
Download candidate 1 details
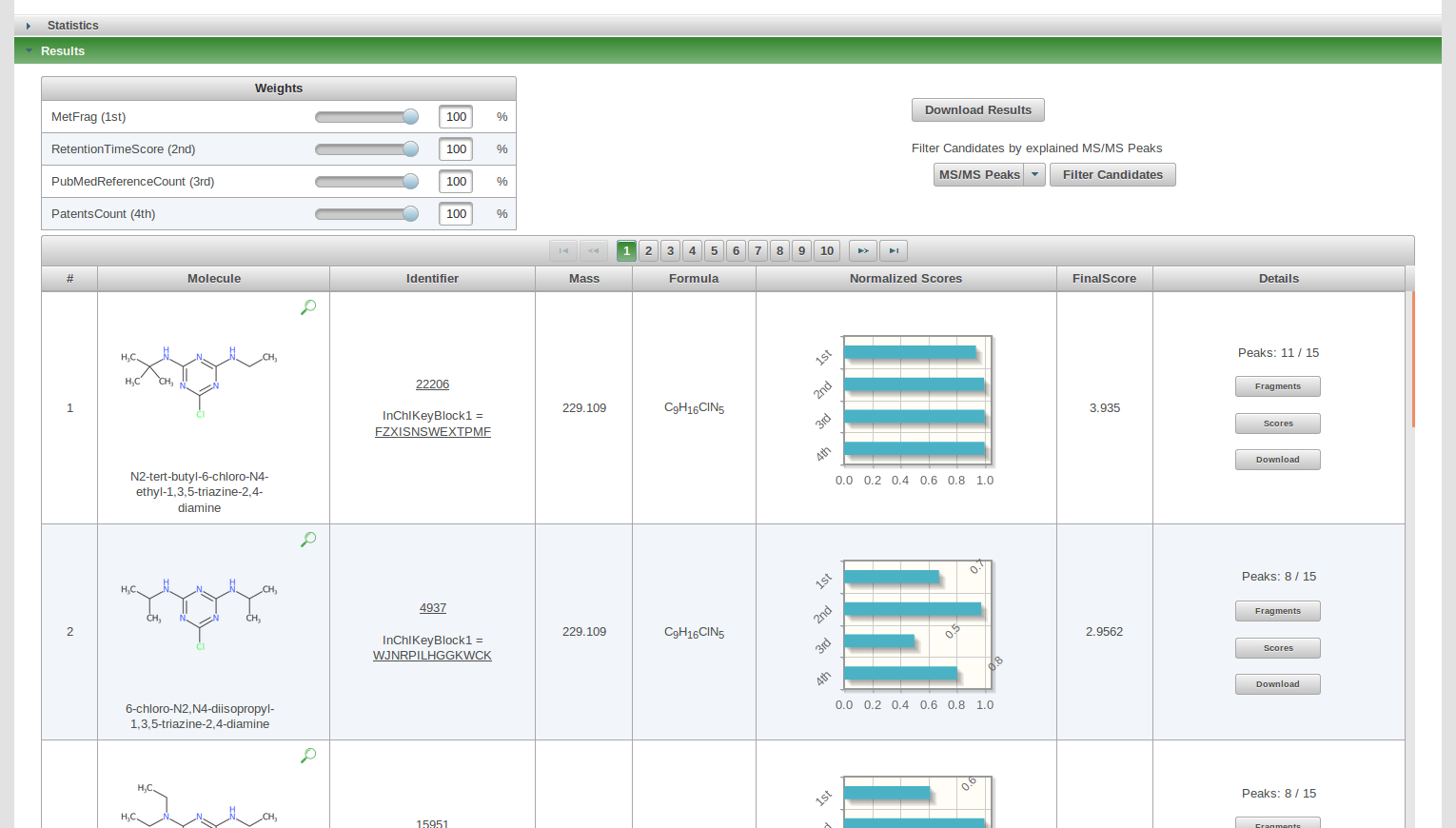tap(1277, 460)
